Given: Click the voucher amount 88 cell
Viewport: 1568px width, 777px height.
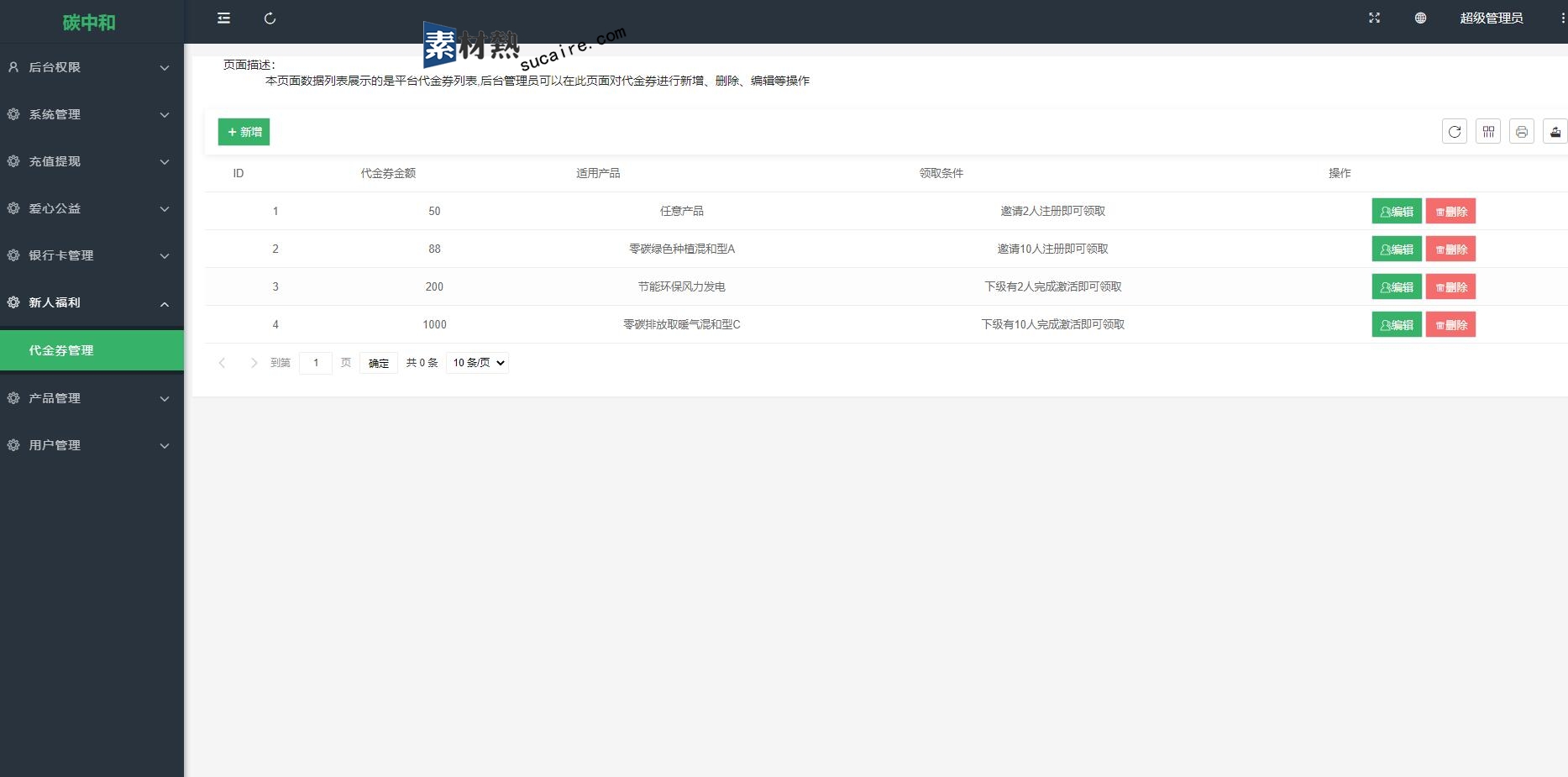Looking at the screenshot, I should pyautogui.click(x=434, y=249).
